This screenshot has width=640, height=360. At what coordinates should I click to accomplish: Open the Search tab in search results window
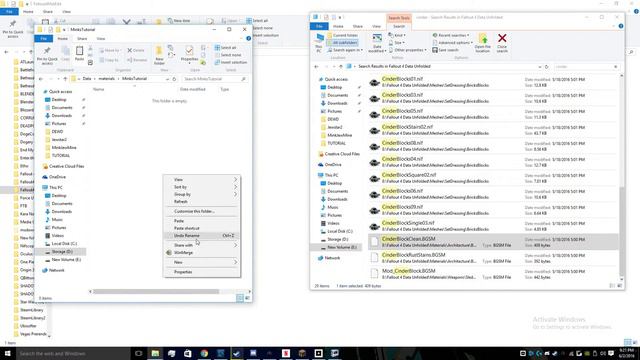[399, 26]
